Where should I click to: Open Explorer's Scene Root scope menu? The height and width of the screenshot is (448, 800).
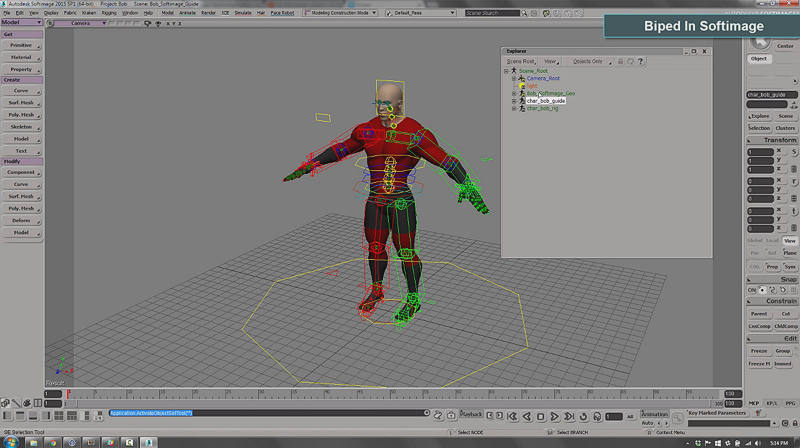(521, 61)
